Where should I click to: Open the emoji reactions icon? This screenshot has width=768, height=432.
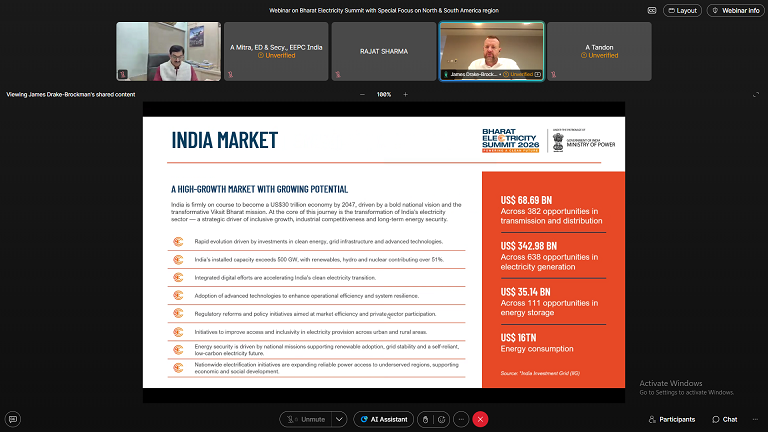tap(442, 419)
